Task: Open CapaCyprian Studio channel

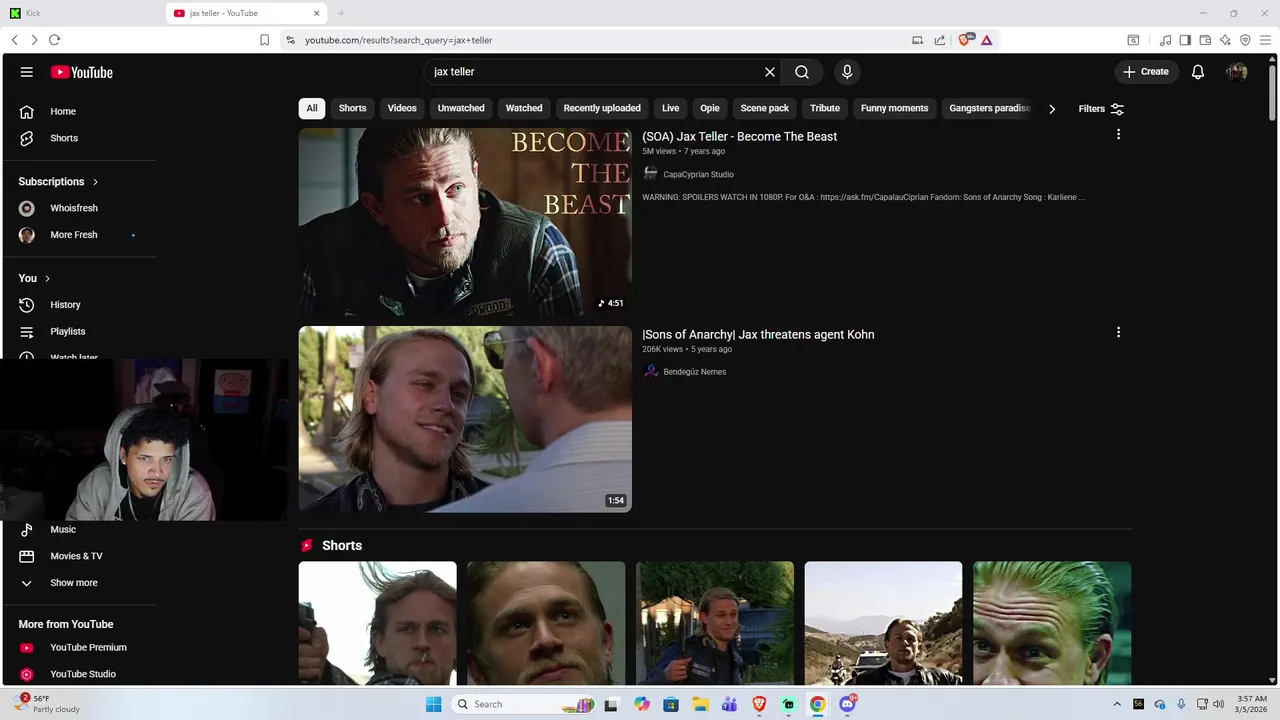Action: 698,174
